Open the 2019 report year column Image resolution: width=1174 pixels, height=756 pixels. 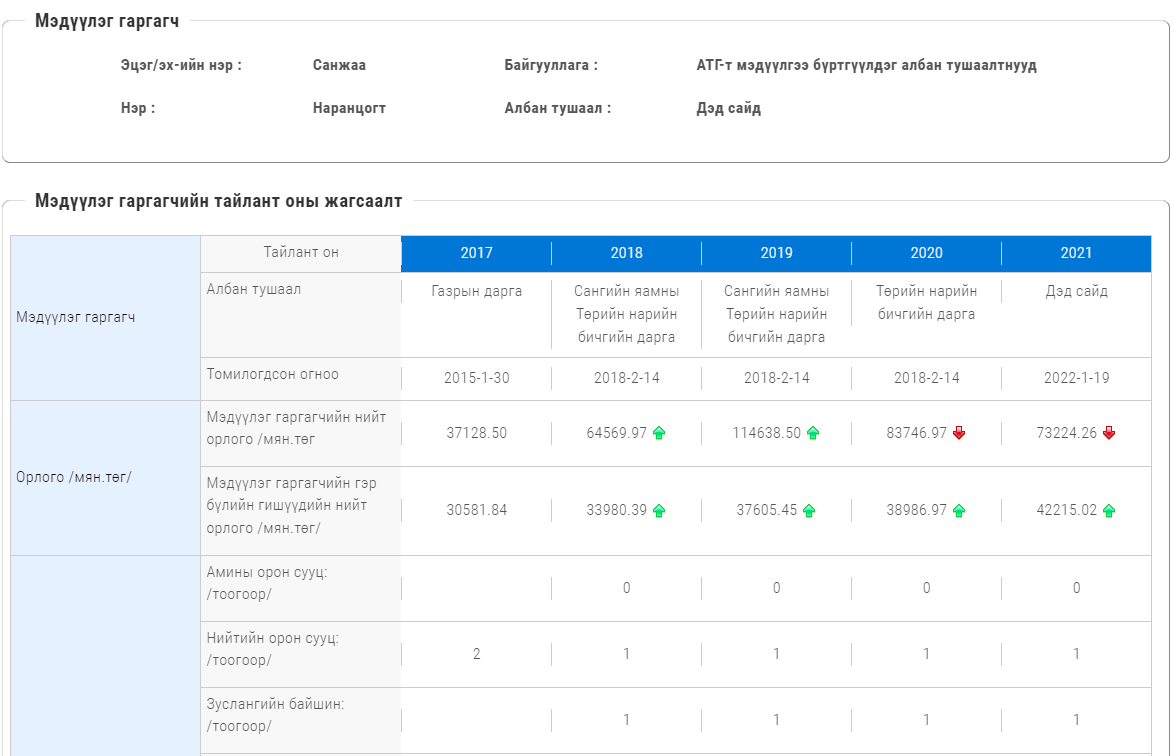[776, 253]
